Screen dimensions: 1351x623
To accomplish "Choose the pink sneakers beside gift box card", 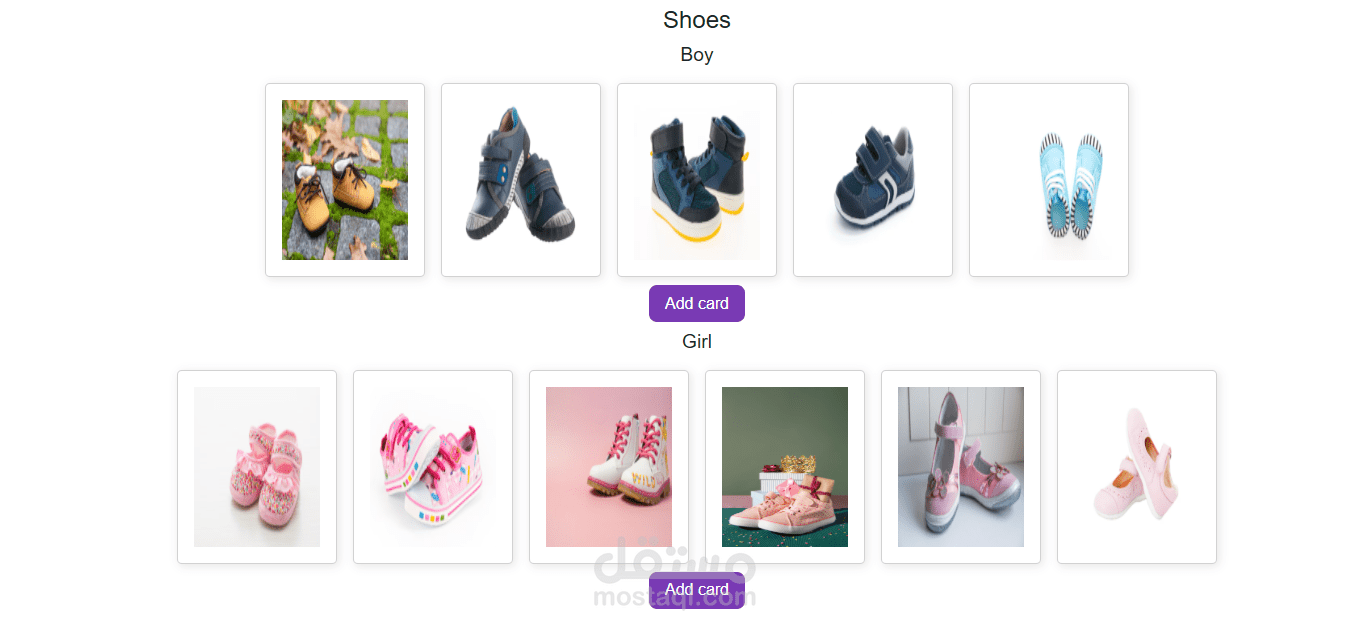I will coord(785,467).
